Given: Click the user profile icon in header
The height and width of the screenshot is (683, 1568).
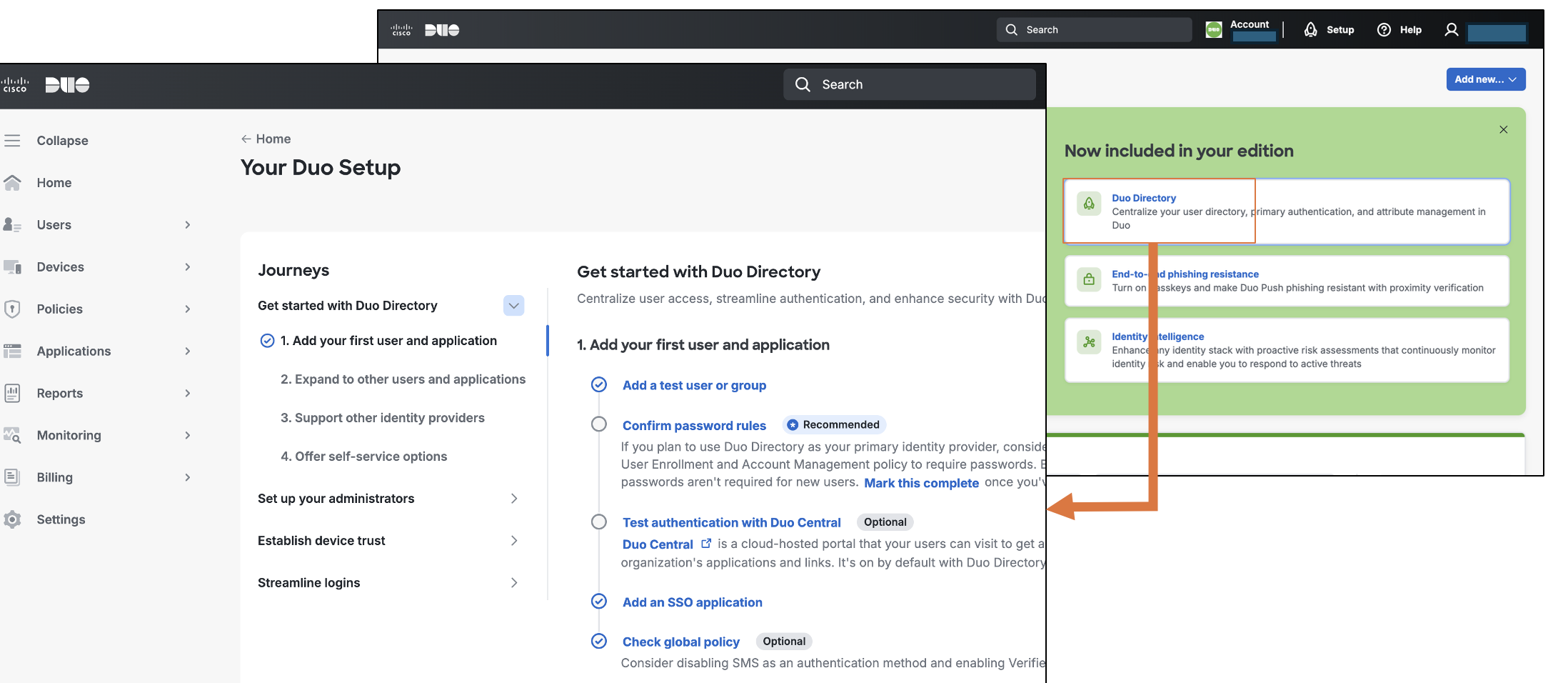Looking at the screenshot, I should tap(1451, 29).
